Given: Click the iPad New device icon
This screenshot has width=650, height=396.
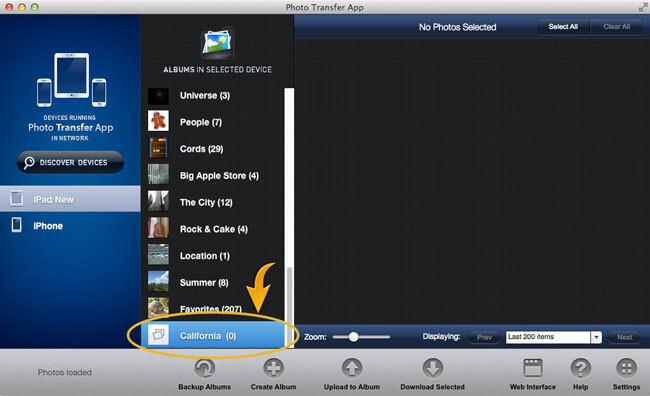Looking at the screenshot, I should 17,199.
